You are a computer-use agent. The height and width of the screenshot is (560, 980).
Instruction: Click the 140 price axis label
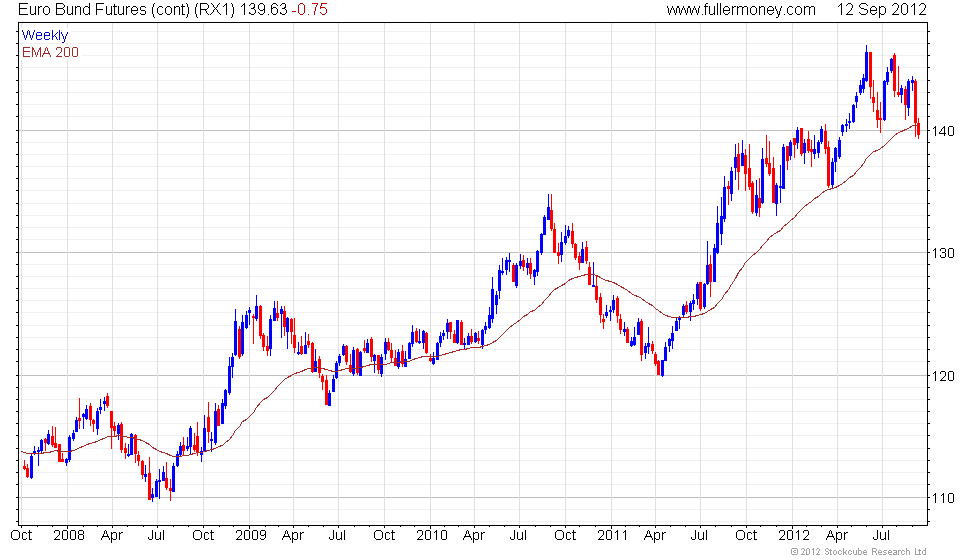click(945, 131)
